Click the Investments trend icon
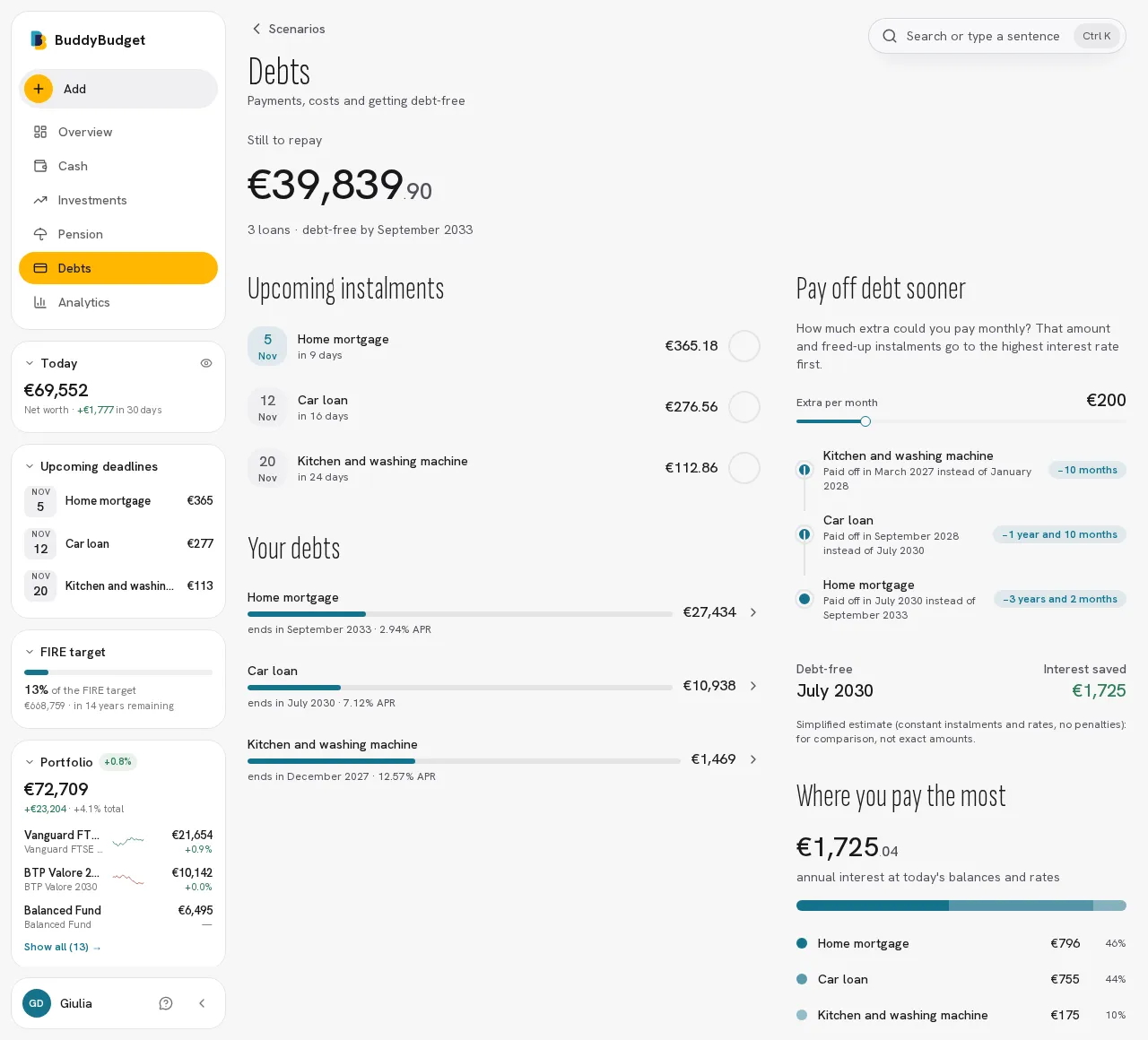This screenshot has height=1040, width=1148. click(40, 200)
